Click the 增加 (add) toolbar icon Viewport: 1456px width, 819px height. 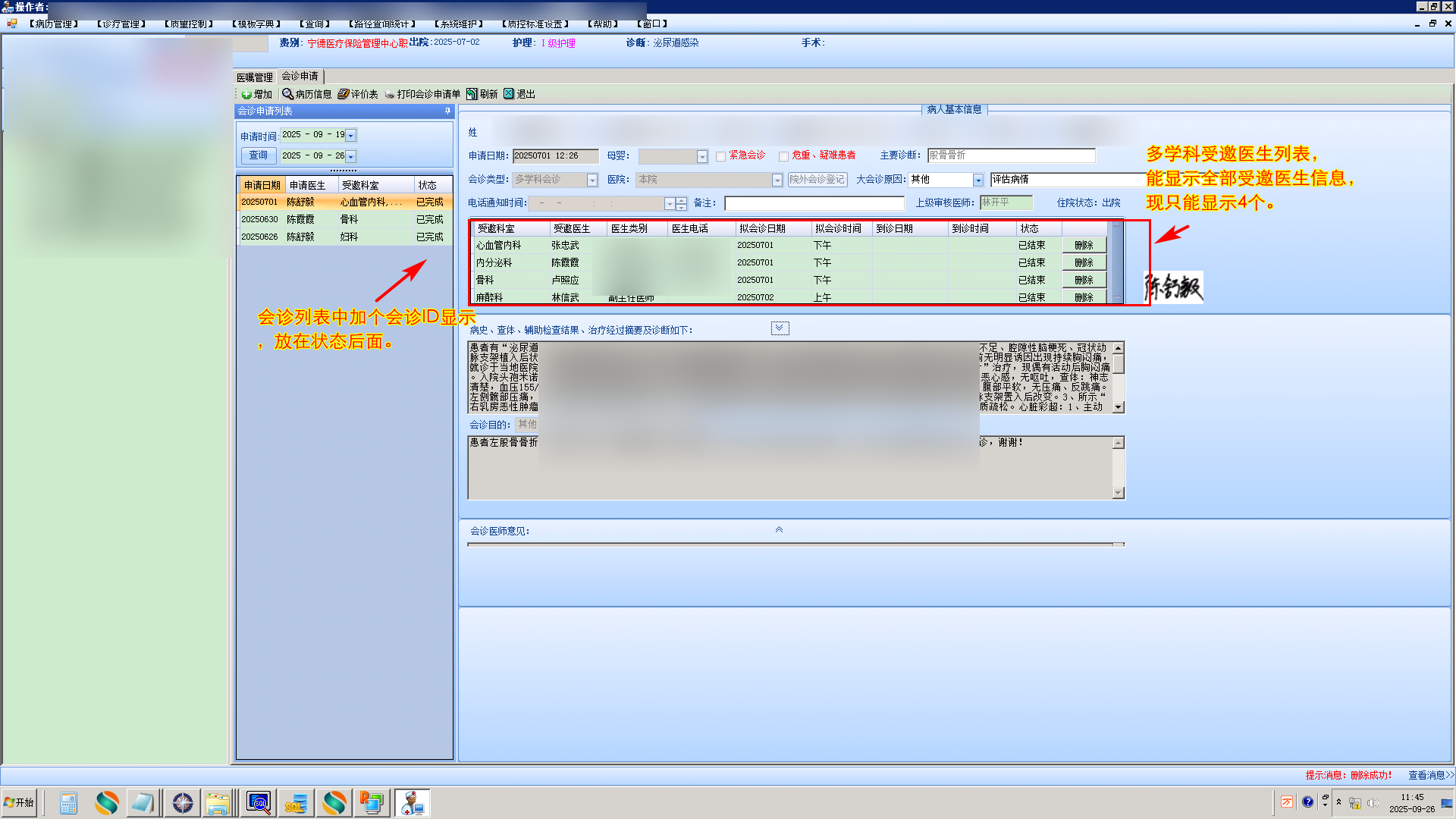click(x=246, y=94)
